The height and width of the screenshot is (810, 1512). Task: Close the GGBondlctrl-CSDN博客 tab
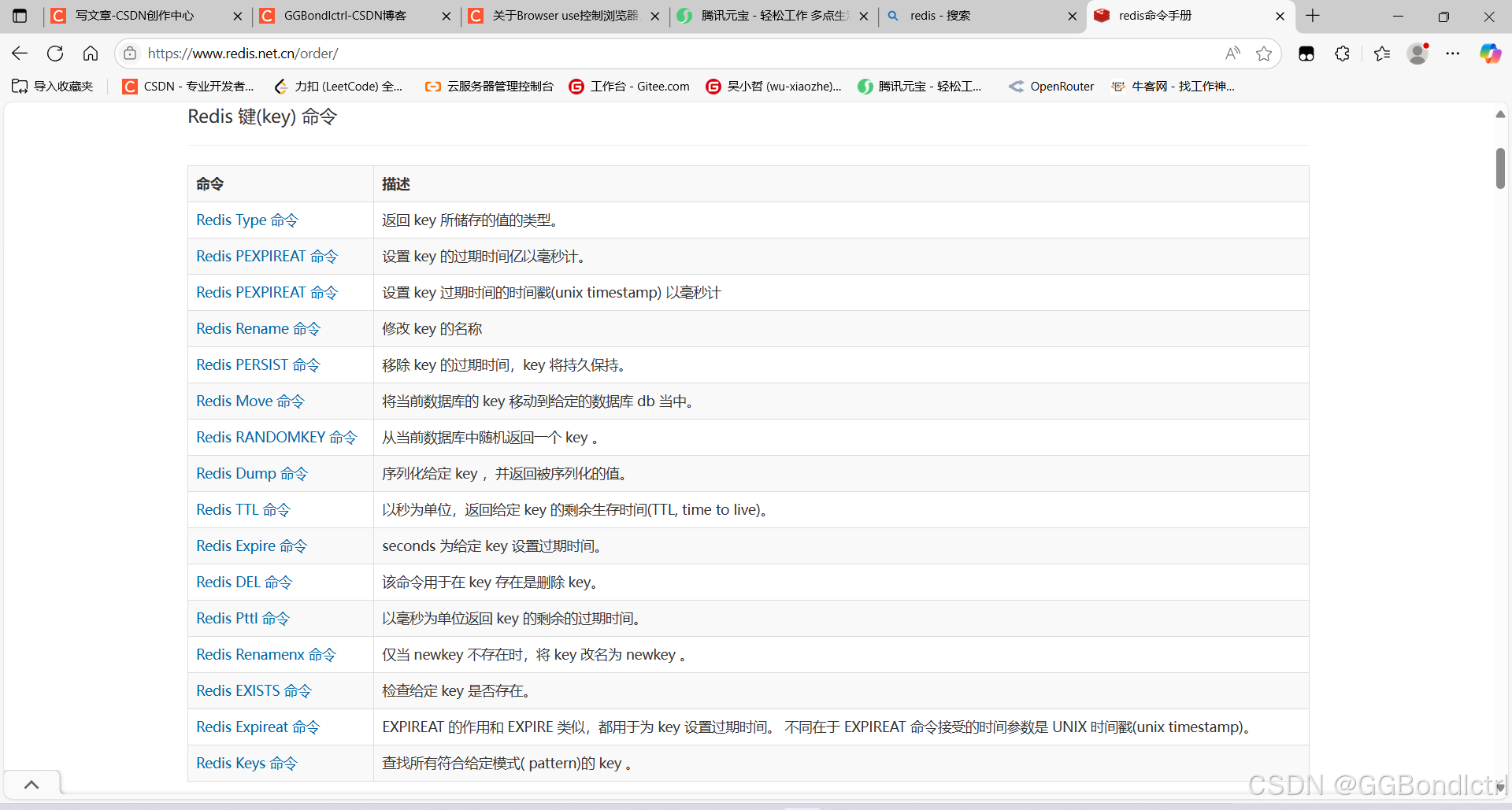[447, 16]
